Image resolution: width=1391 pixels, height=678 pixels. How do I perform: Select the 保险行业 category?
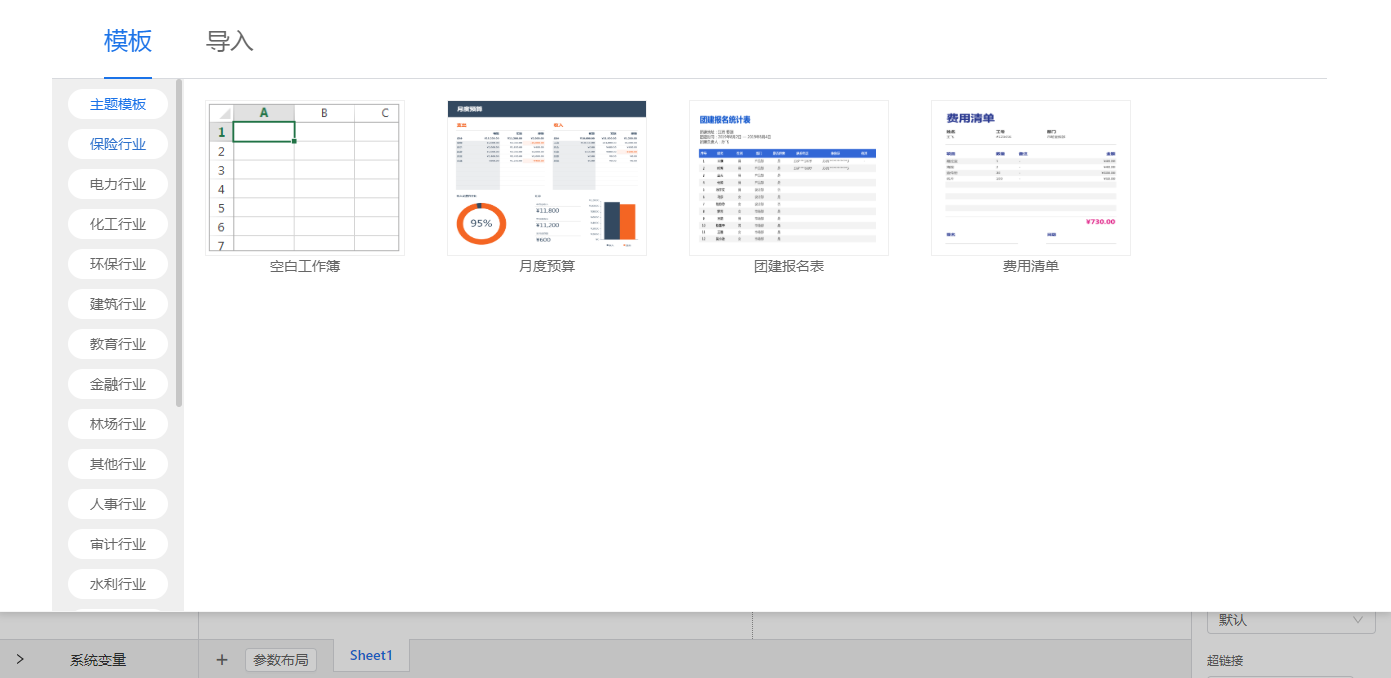pos(118,144)
